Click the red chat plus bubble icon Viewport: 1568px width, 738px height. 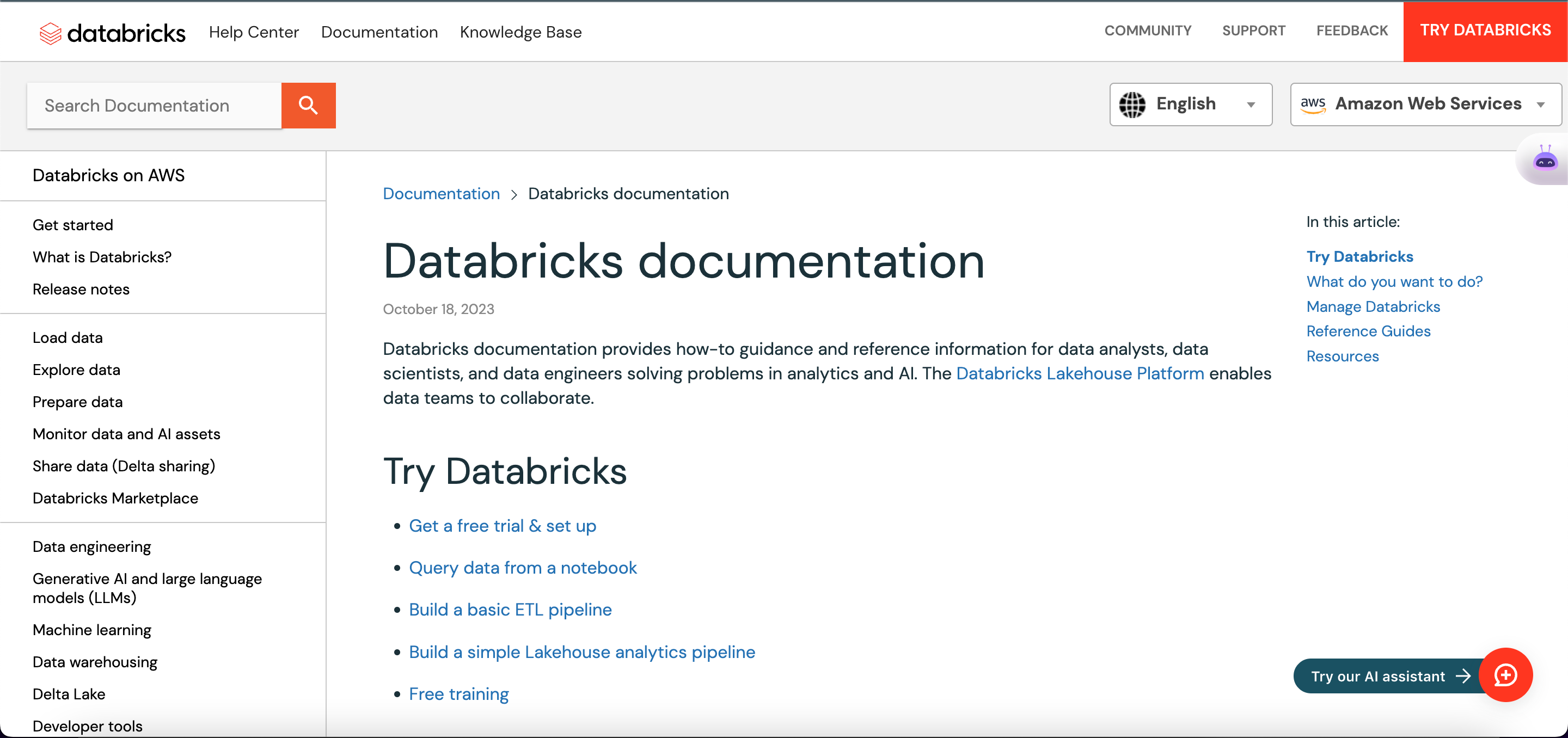(x=1505, y=675)
